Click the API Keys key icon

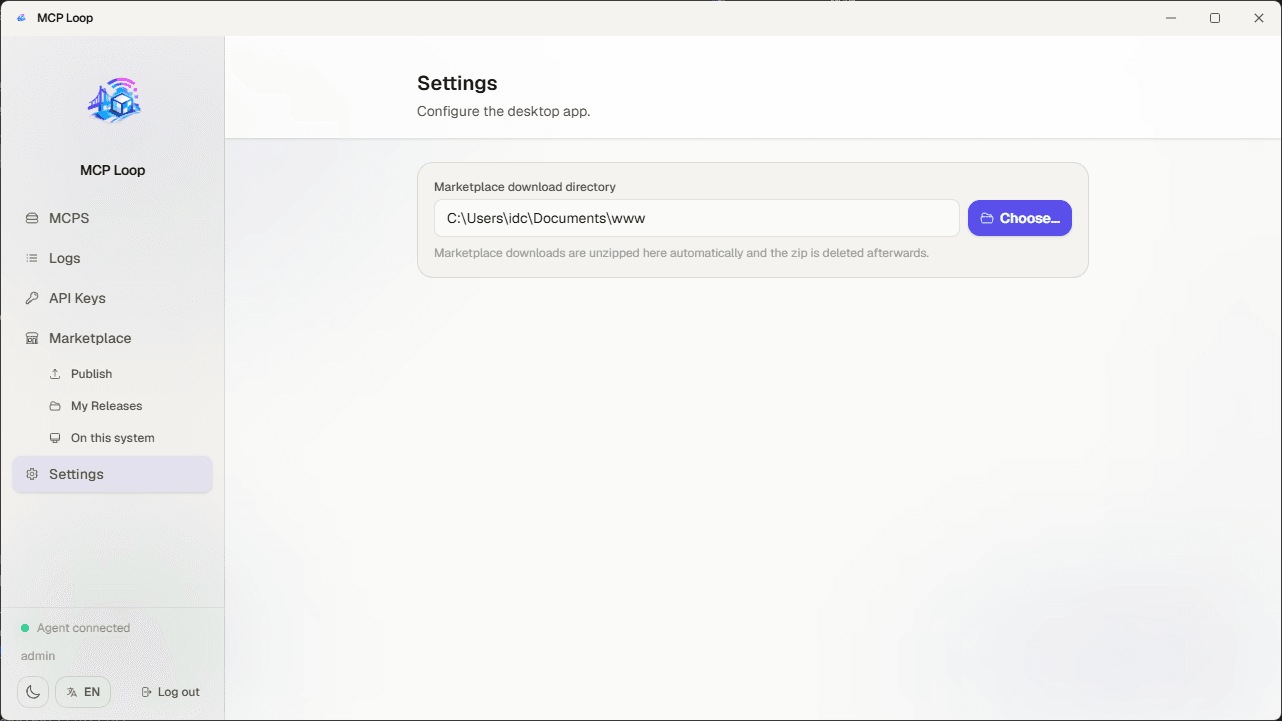point(32,298)
